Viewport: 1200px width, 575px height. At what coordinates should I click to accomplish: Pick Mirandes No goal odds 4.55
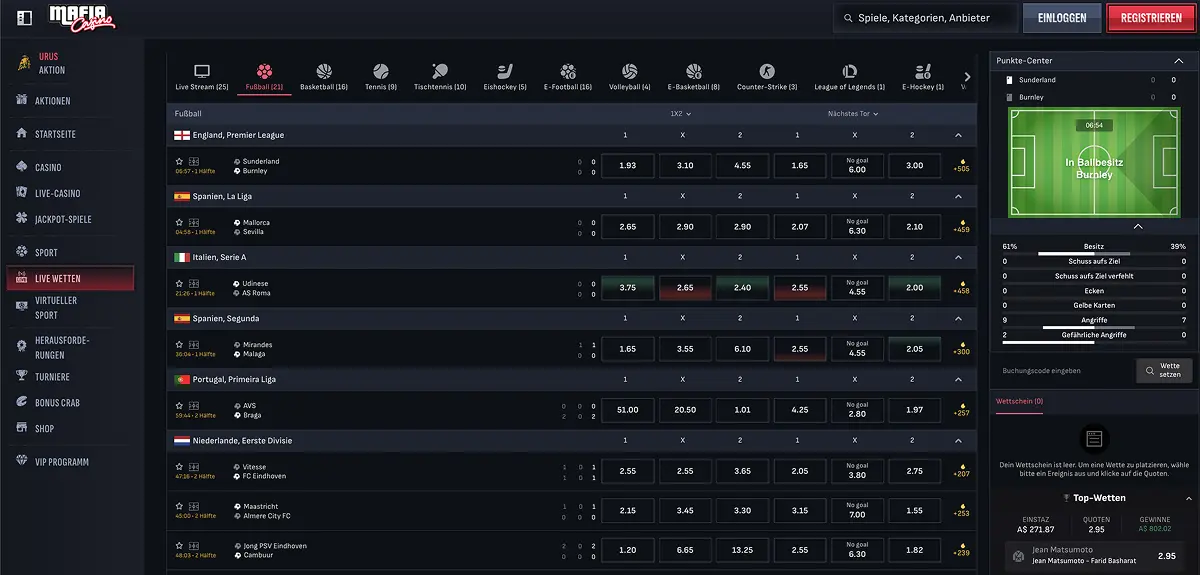point(857,348)
